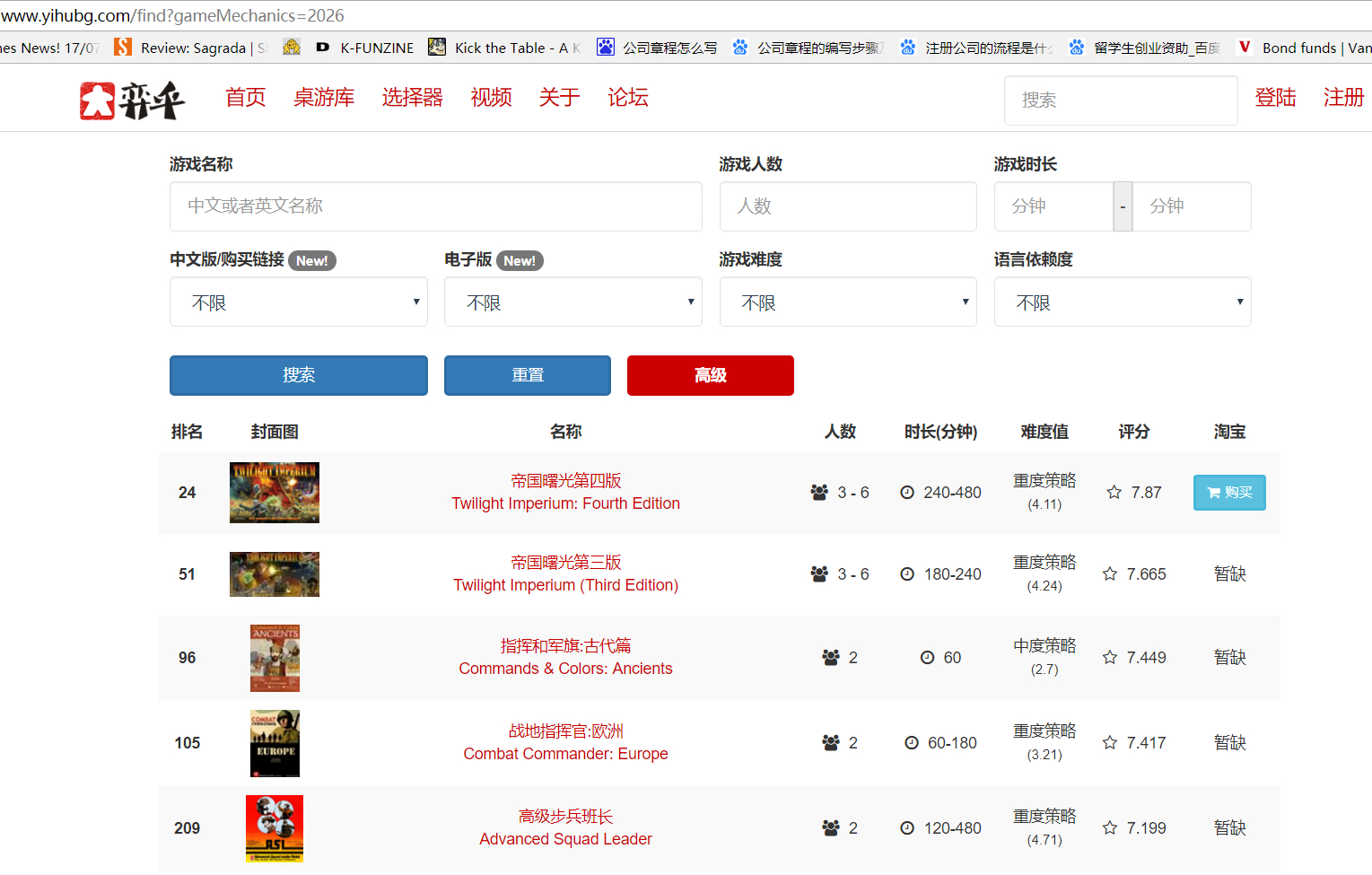Open the 电子版 dropdown
The image size is (1372, 875).
573,302
